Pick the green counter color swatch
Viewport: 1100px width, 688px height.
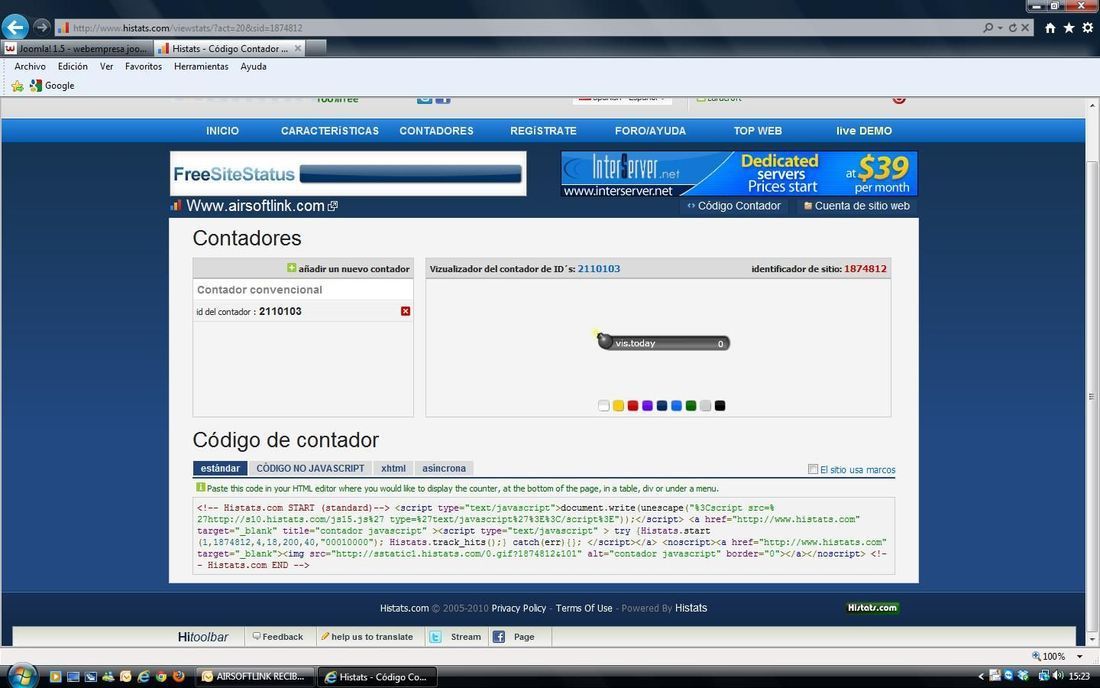pos(691,405)
